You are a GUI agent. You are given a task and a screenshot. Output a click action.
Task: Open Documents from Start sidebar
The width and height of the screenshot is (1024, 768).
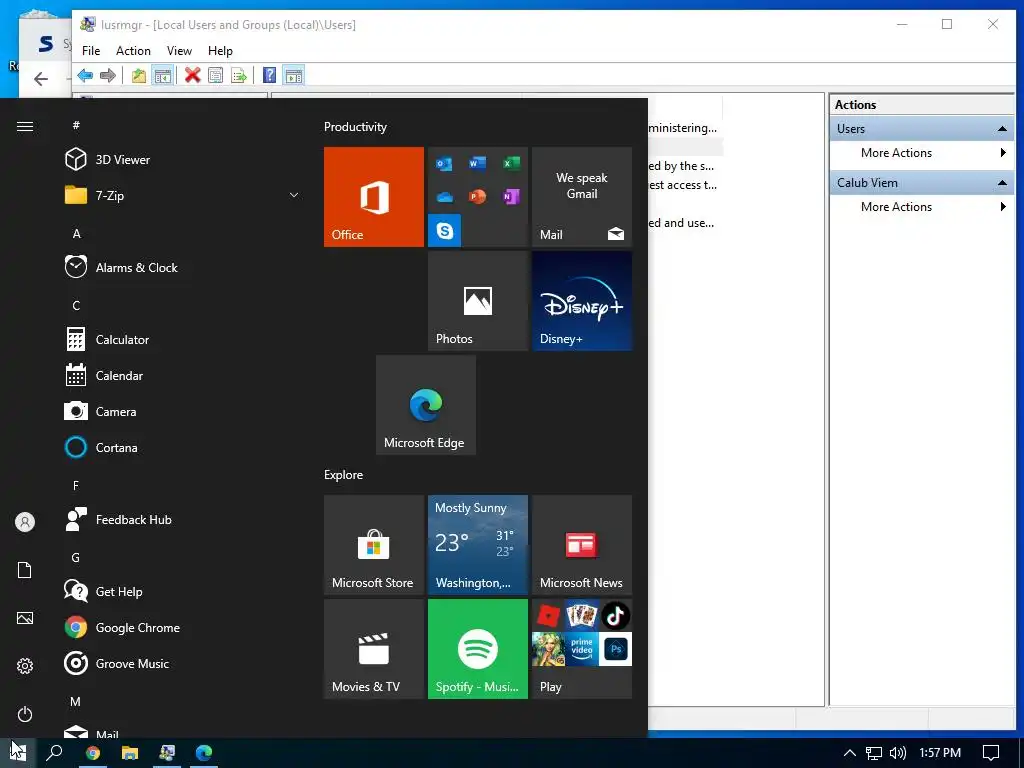pyautogui.click(x=25, y=570)
